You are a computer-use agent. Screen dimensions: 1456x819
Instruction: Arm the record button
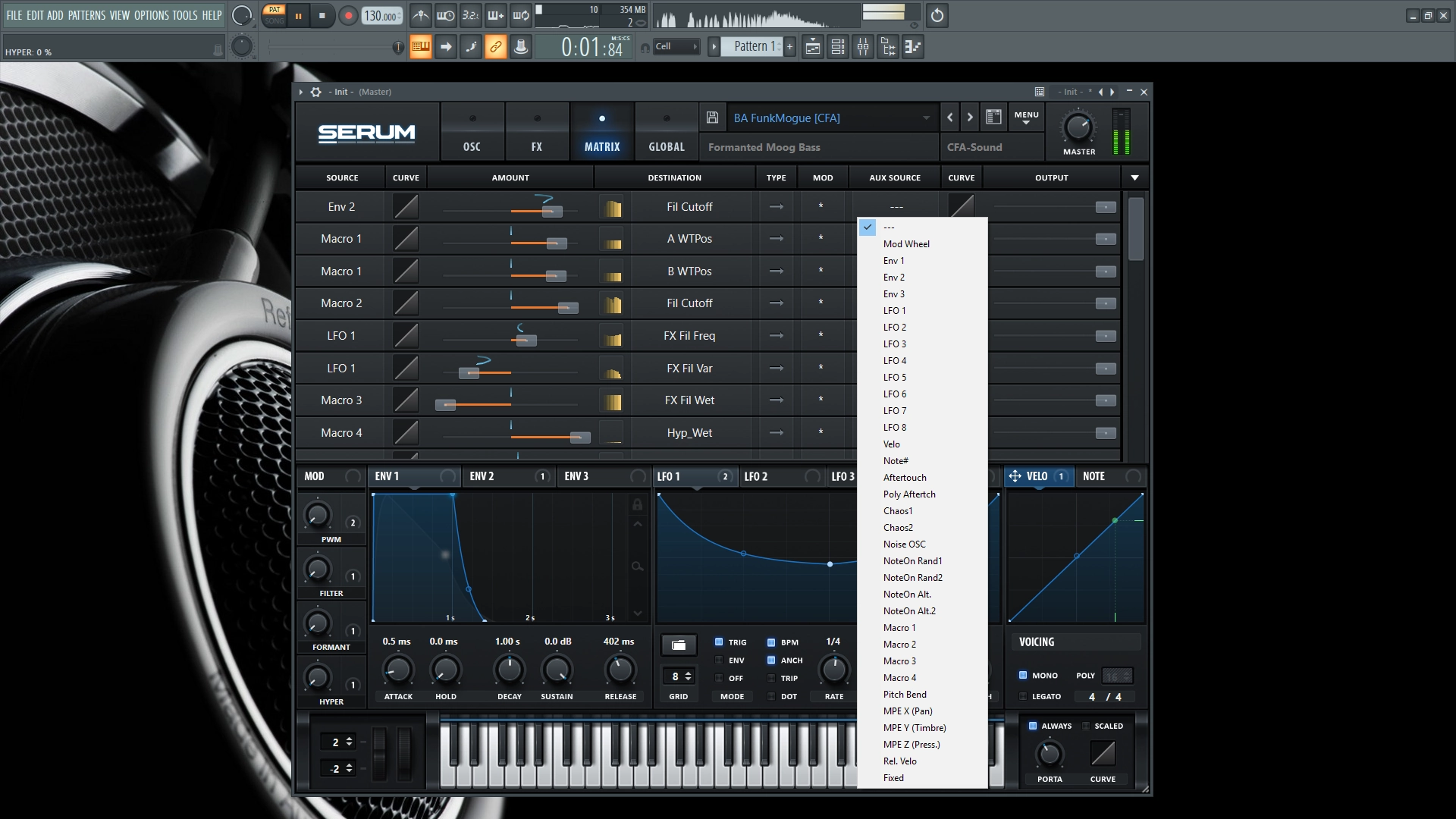[x=348, y=15]
